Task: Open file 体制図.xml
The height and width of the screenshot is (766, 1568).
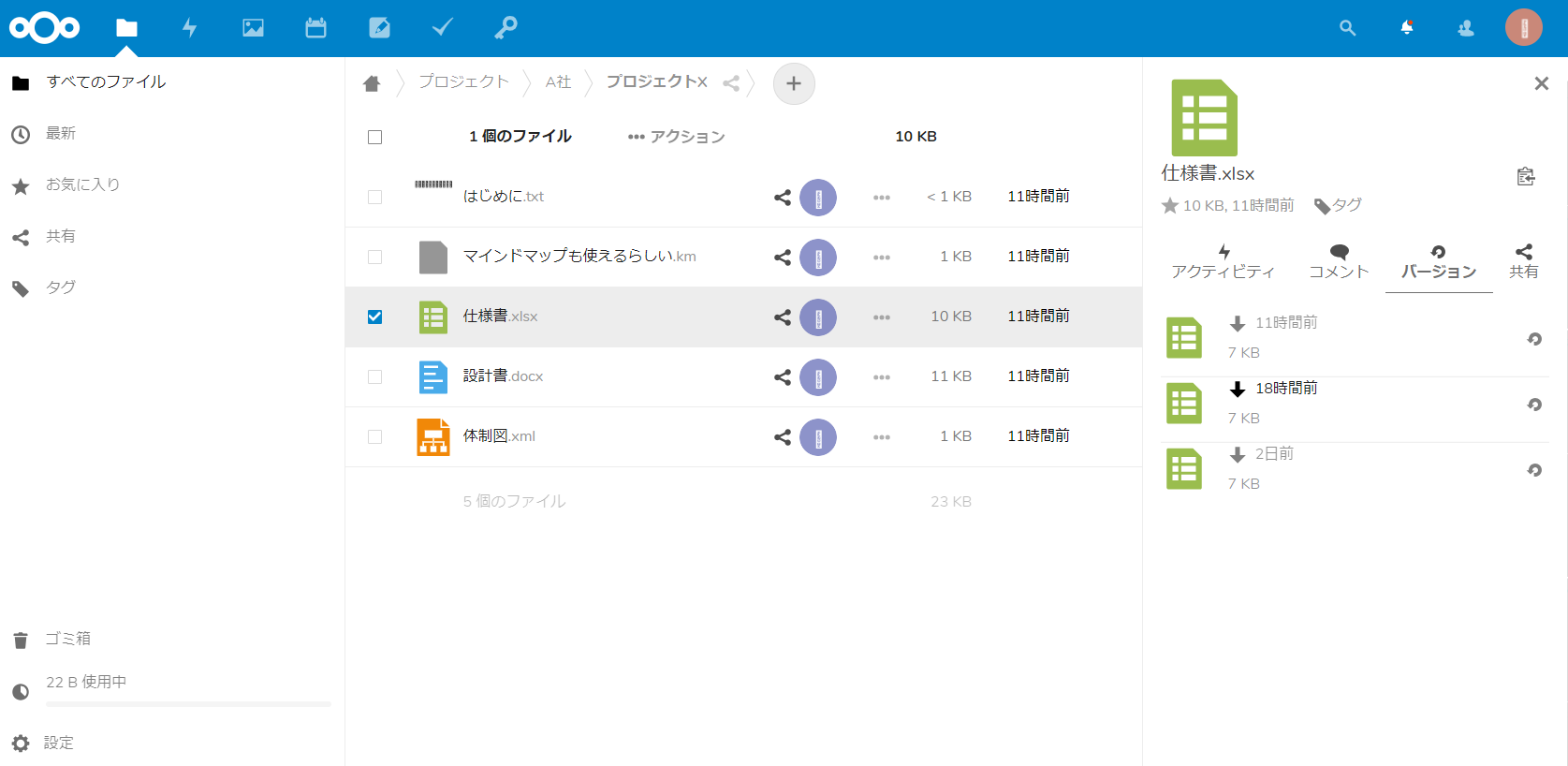Action: click(499, 436)
